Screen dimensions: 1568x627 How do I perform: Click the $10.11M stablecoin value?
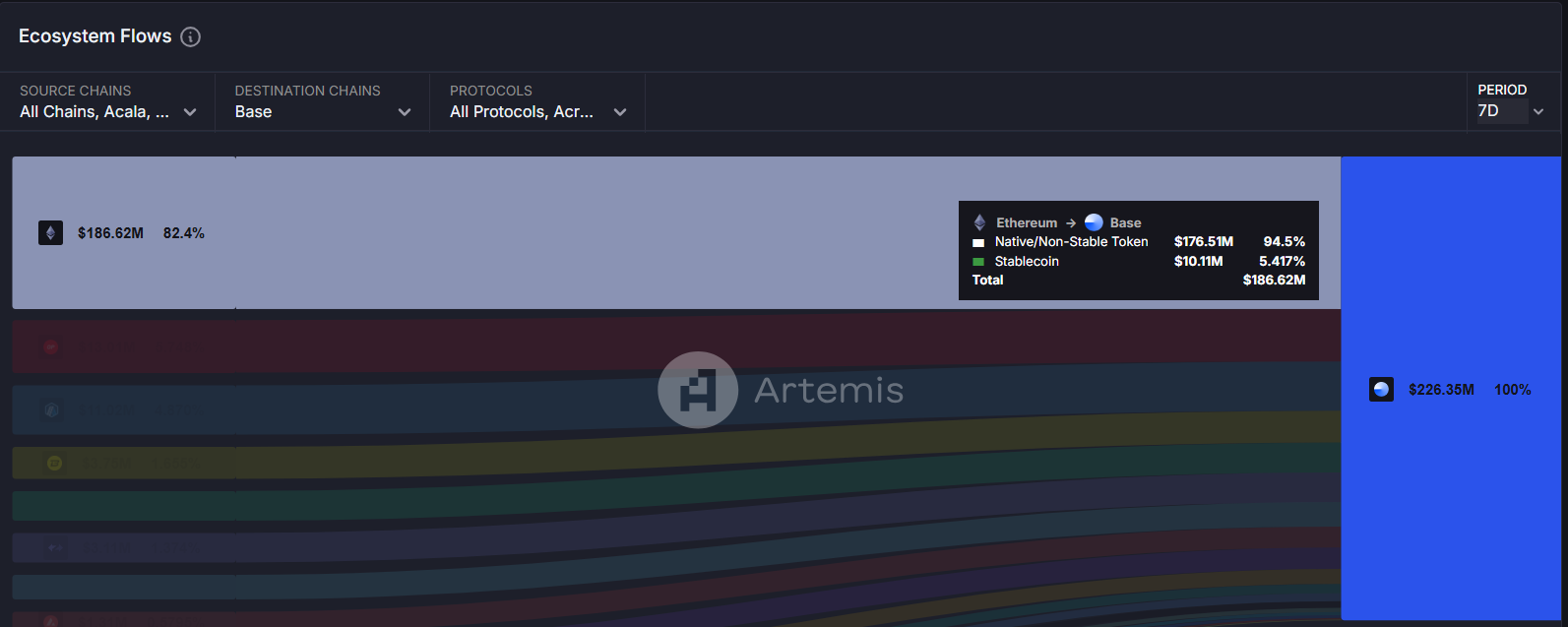(x=1199, y=261)
